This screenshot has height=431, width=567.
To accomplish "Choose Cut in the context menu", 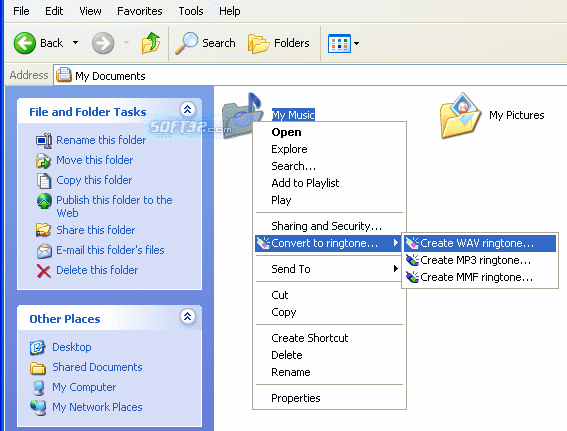I will click(329, 295).
